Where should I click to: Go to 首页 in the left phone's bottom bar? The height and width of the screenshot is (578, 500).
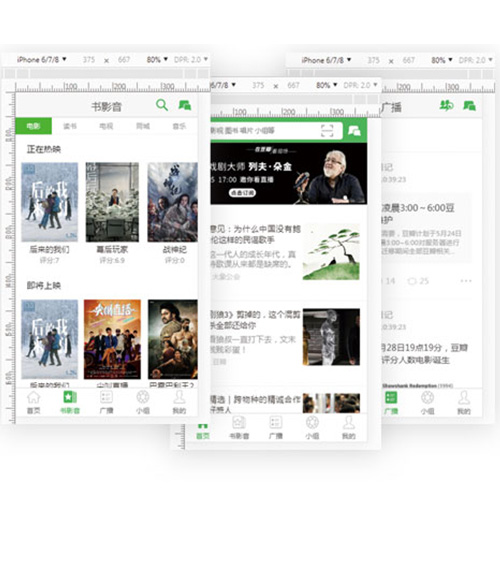pos(34,402)
